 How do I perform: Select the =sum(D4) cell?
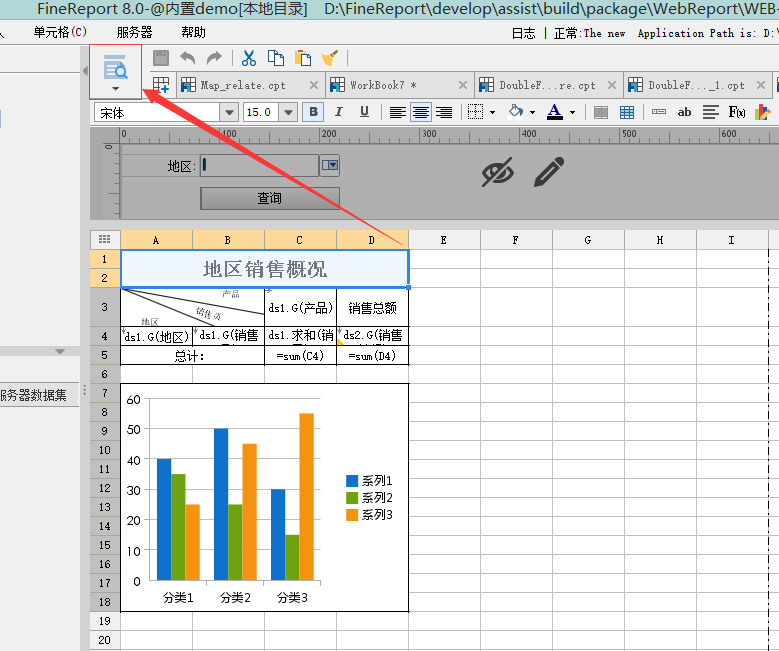(x=372, y=356)
